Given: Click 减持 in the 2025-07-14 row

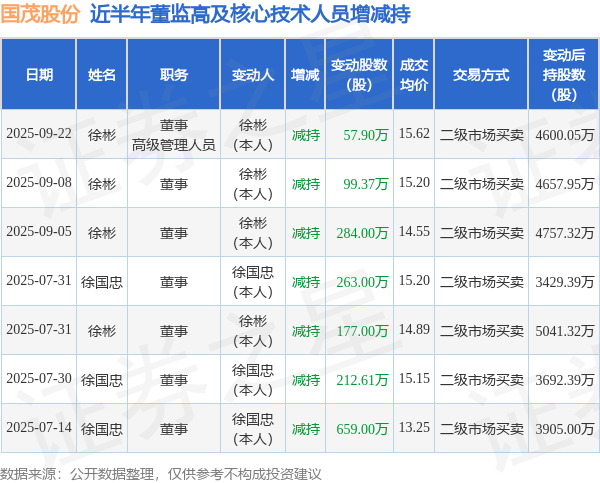Looking at the screenshot, I should click(x=306, y=429).
